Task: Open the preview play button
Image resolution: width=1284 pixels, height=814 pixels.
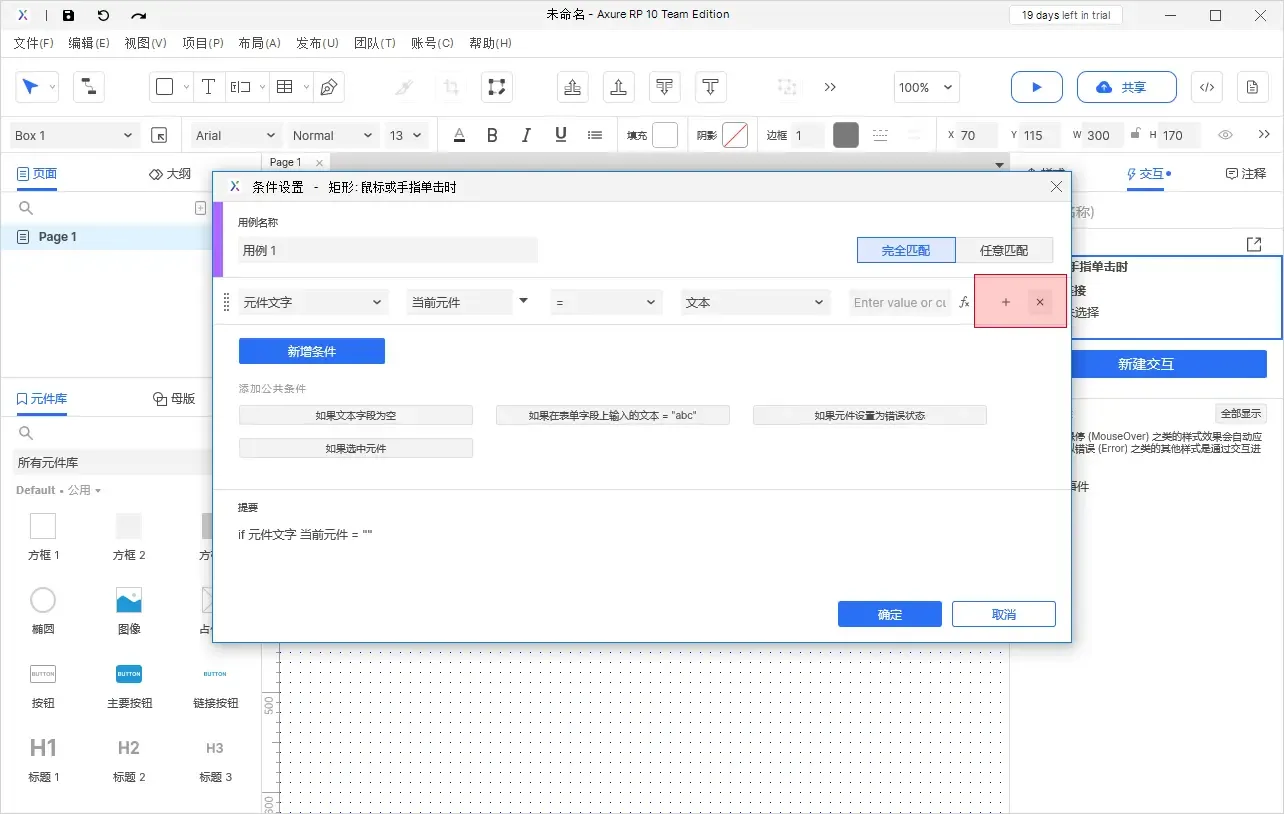Action: (x=1036, y=87)
